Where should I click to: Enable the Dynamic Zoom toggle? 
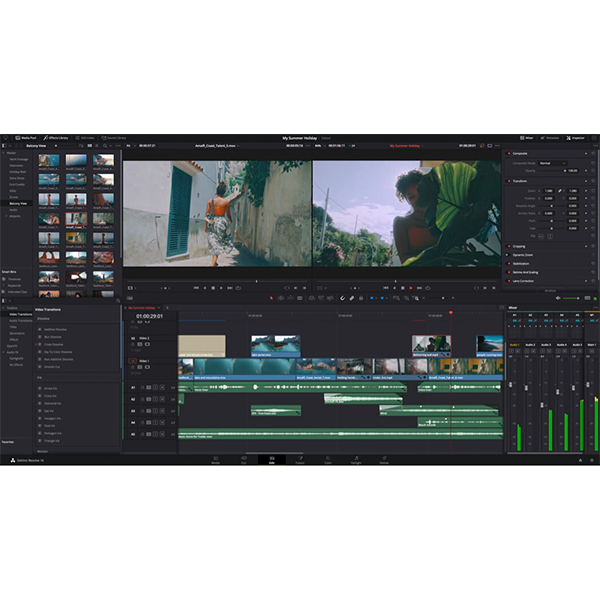click(507, 254)
